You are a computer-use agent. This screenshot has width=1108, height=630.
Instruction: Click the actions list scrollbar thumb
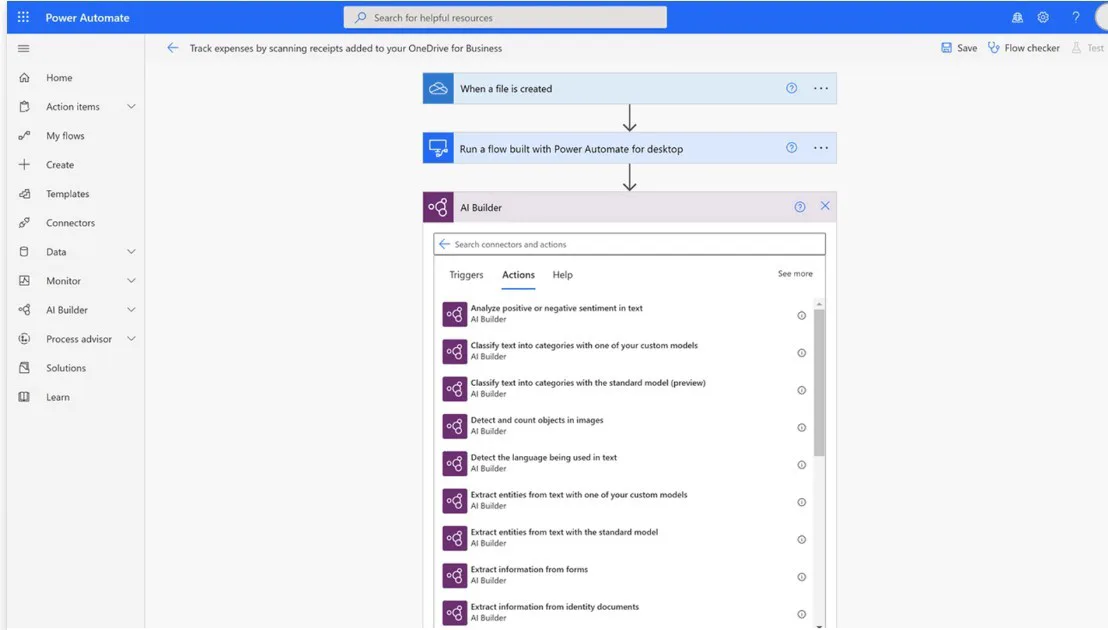coord(819,382)
